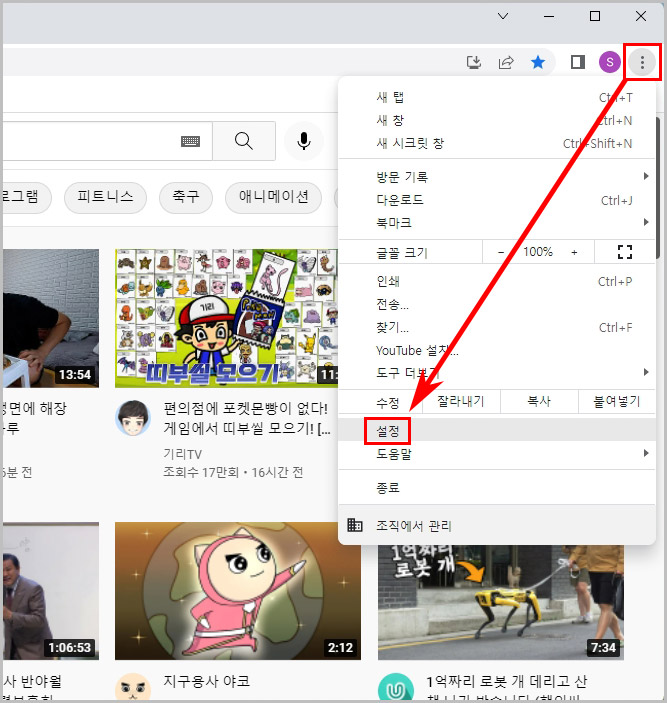Viewport: 667px width, 703px height.
Task: Open the 13:54 video thumbnail
Action: click(51, 318)
